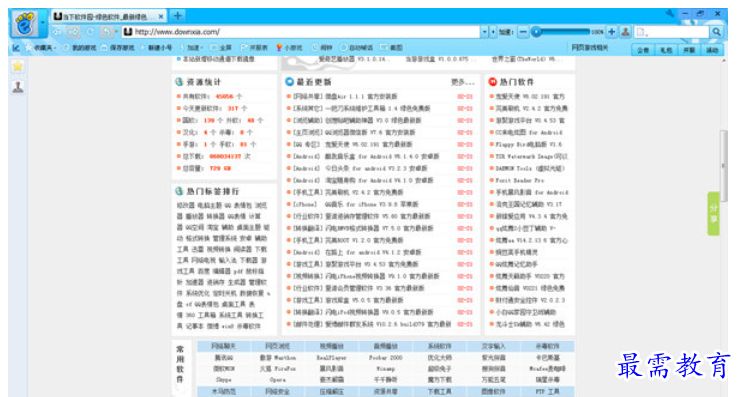Viewport: 739px width, 397px height.
Task: Click the star favorites icon in left sidebar
Action: (x=18, y=66)
